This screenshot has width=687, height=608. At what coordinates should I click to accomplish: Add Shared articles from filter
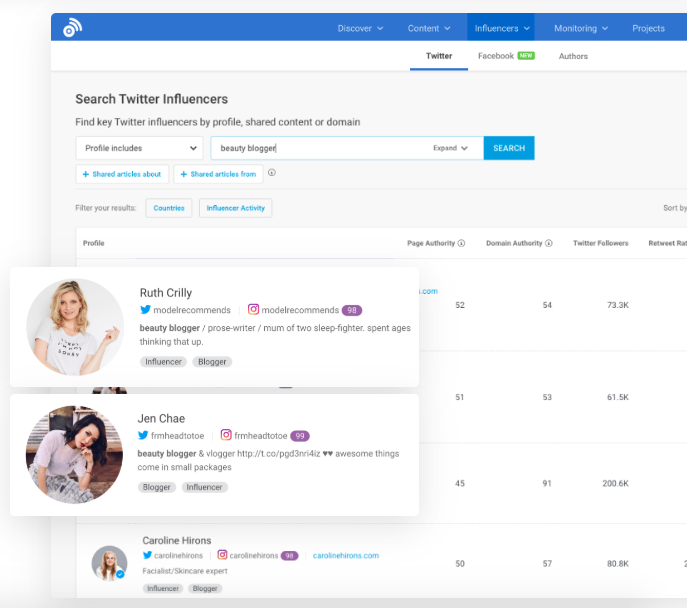[218, 174]
